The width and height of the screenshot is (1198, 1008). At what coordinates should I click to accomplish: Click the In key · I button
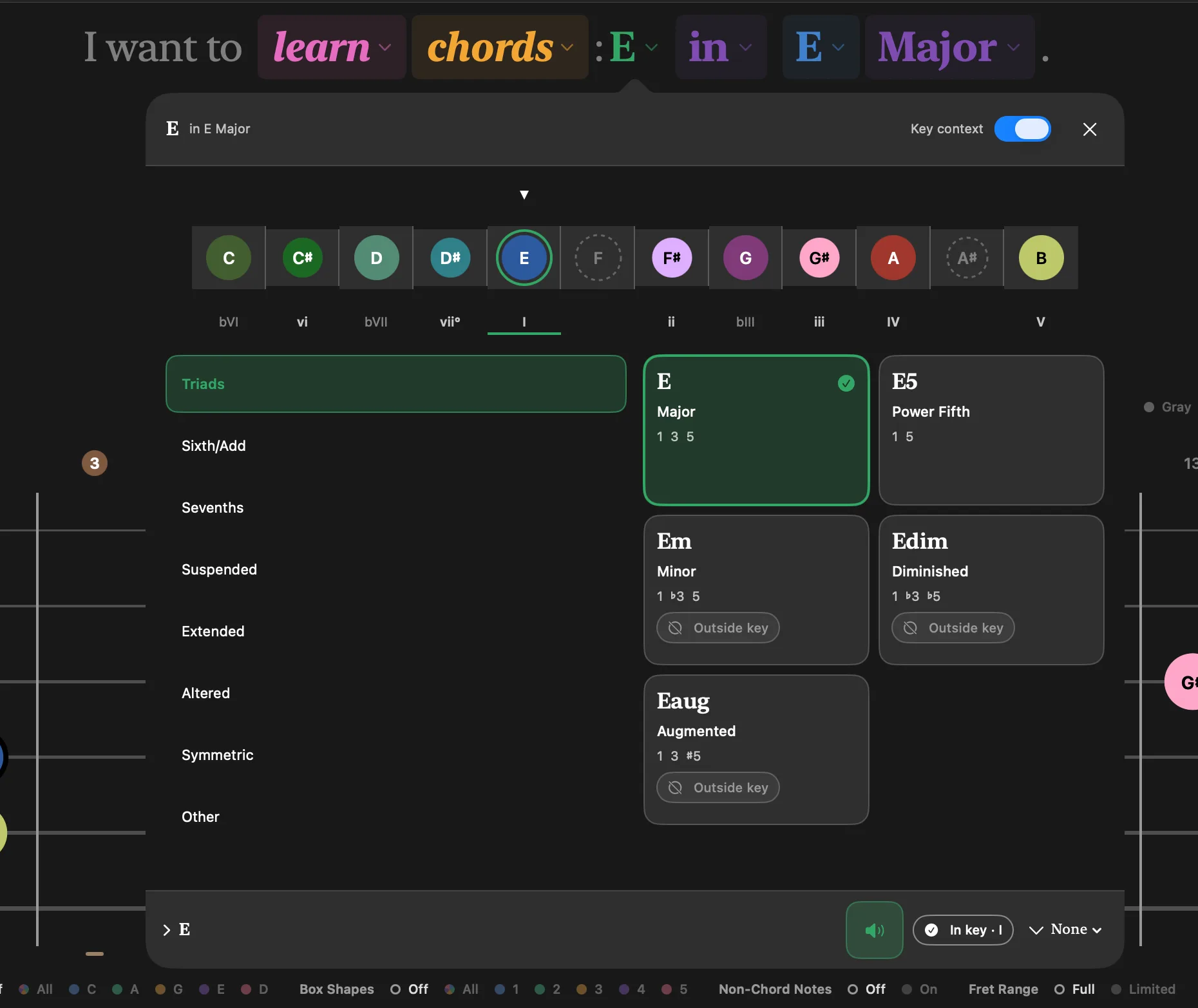click(x=963, y=929)
